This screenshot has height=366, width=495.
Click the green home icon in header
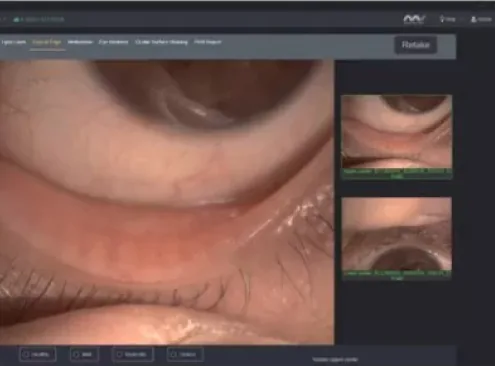point(16,20)
